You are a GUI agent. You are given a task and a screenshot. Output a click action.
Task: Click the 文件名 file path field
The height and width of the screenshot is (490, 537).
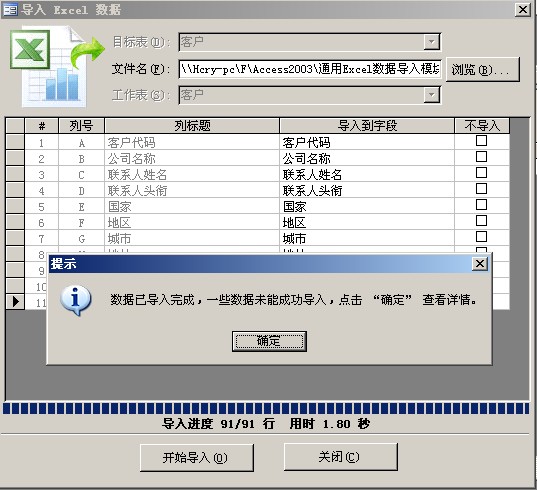(x=310, y=69)
